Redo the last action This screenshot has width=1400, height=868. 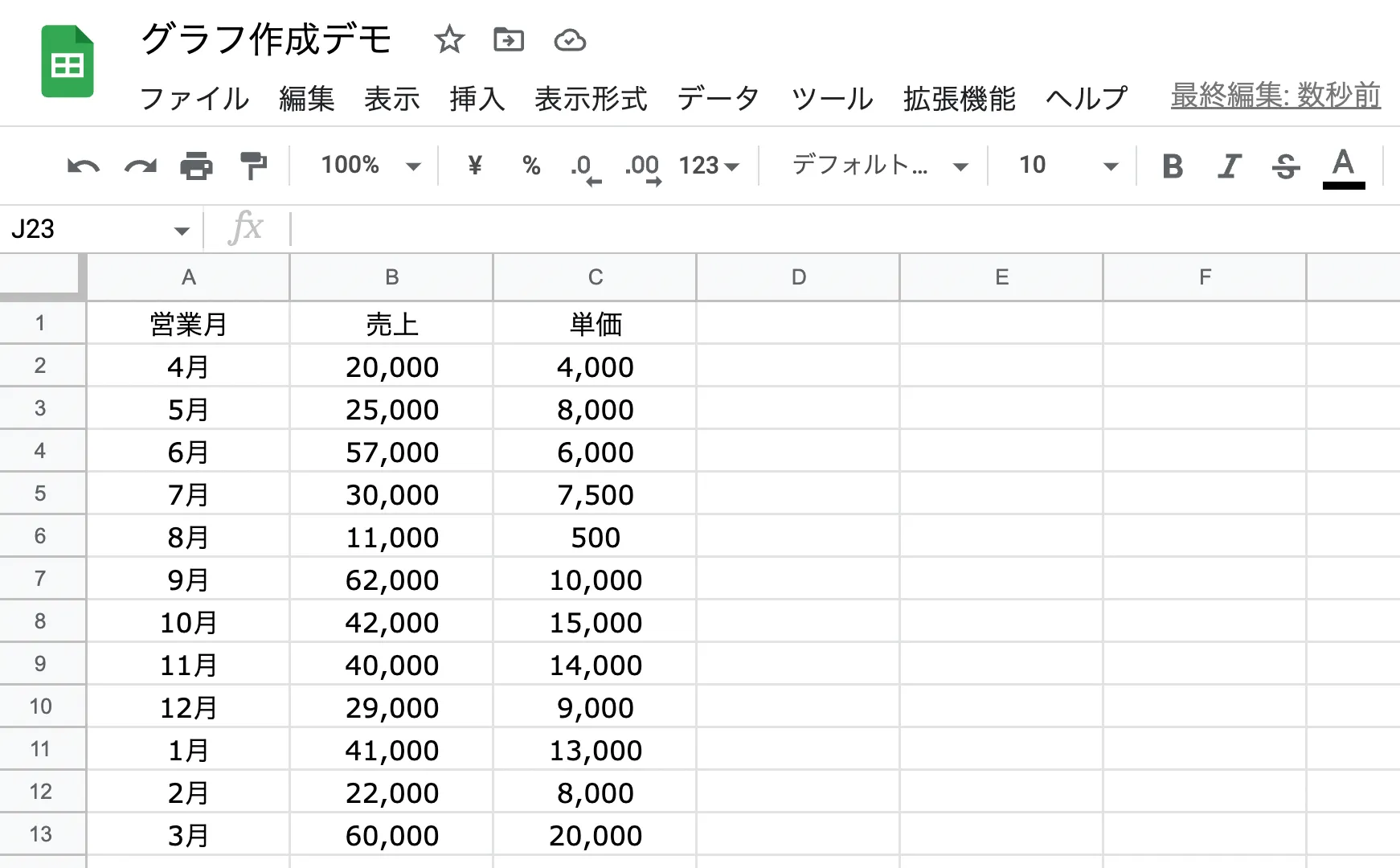[x=141, y=166]
